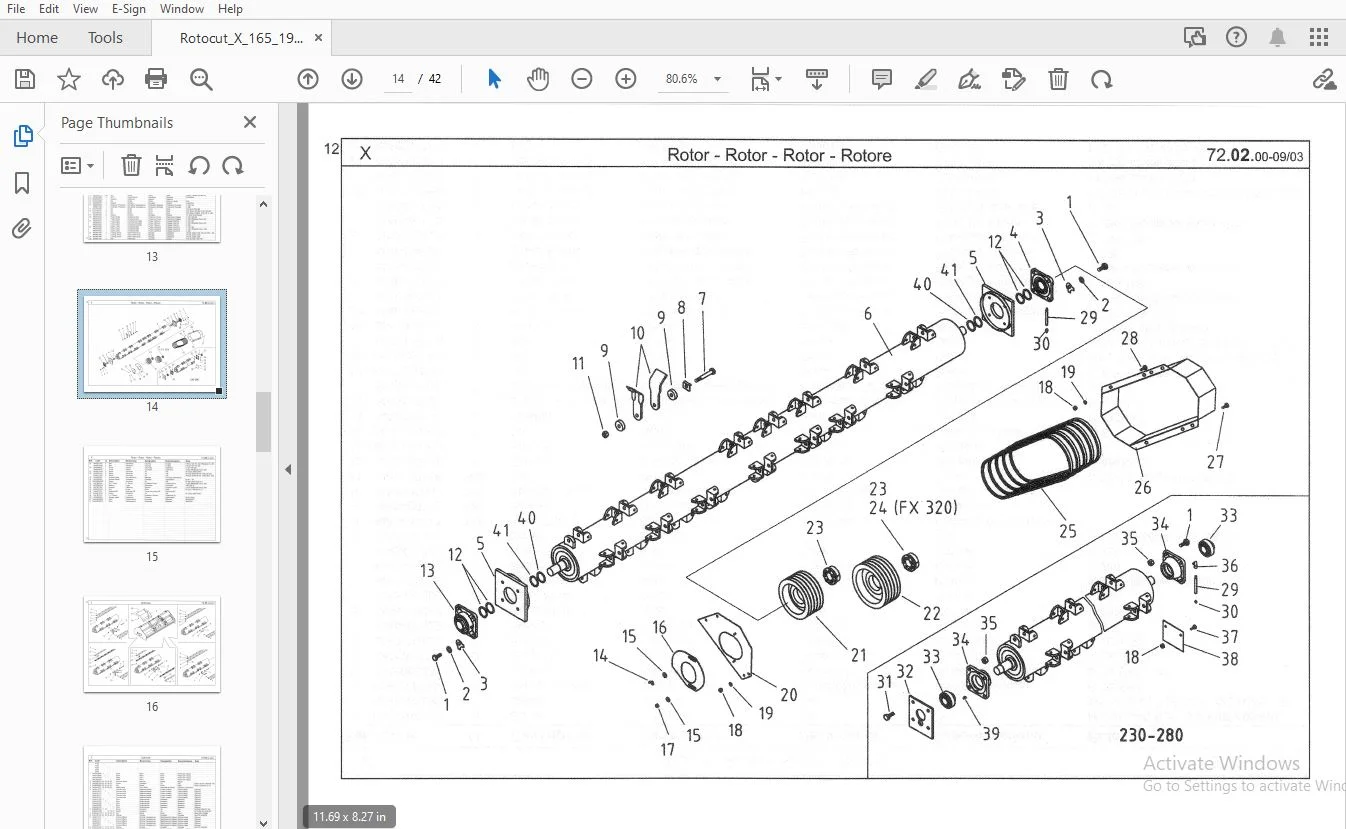Go to the next page with down arrow
The width and height of the screenshot is (1346, 829).
(x=352, y=79)
